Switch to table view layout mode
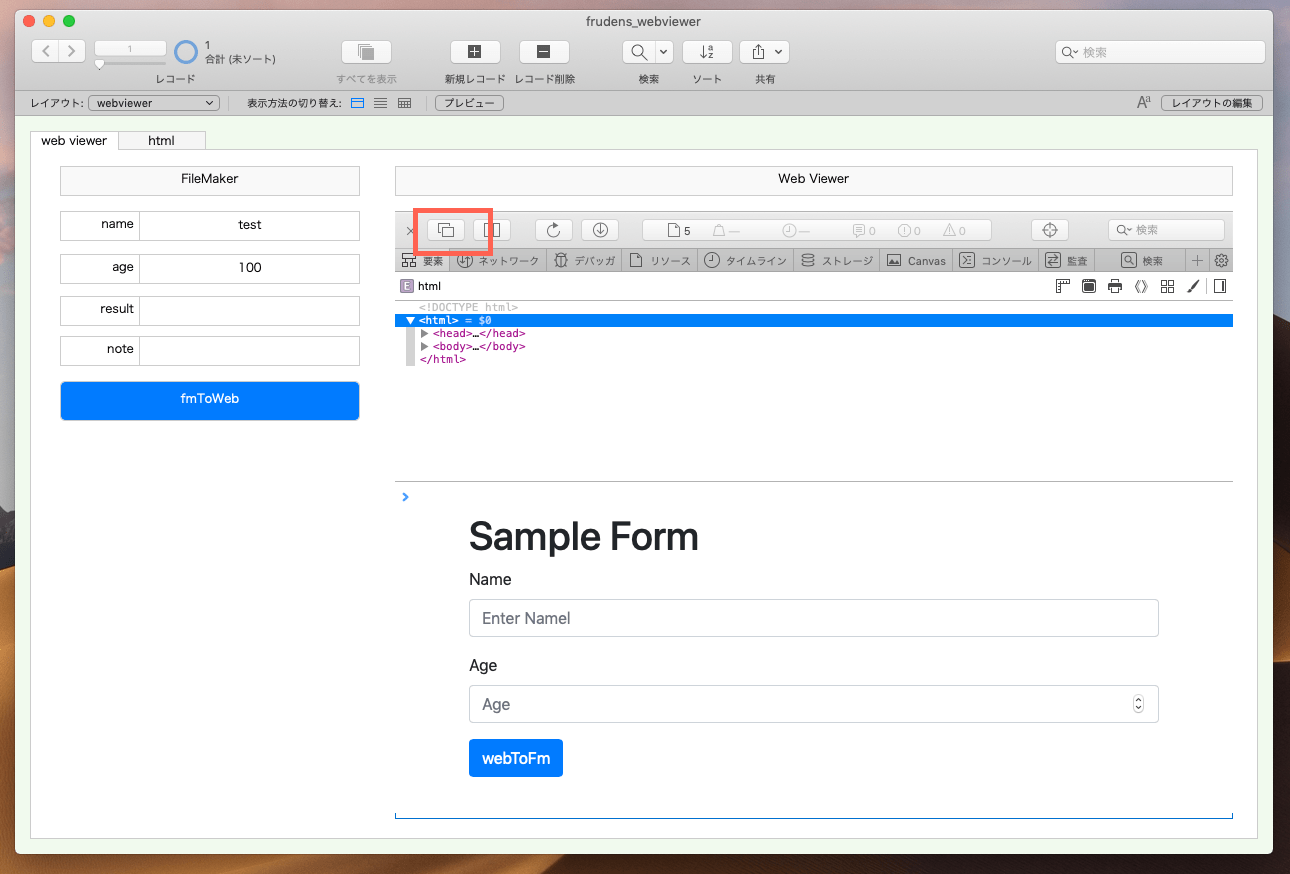1290x874 pixels. [x=403, y=102]
